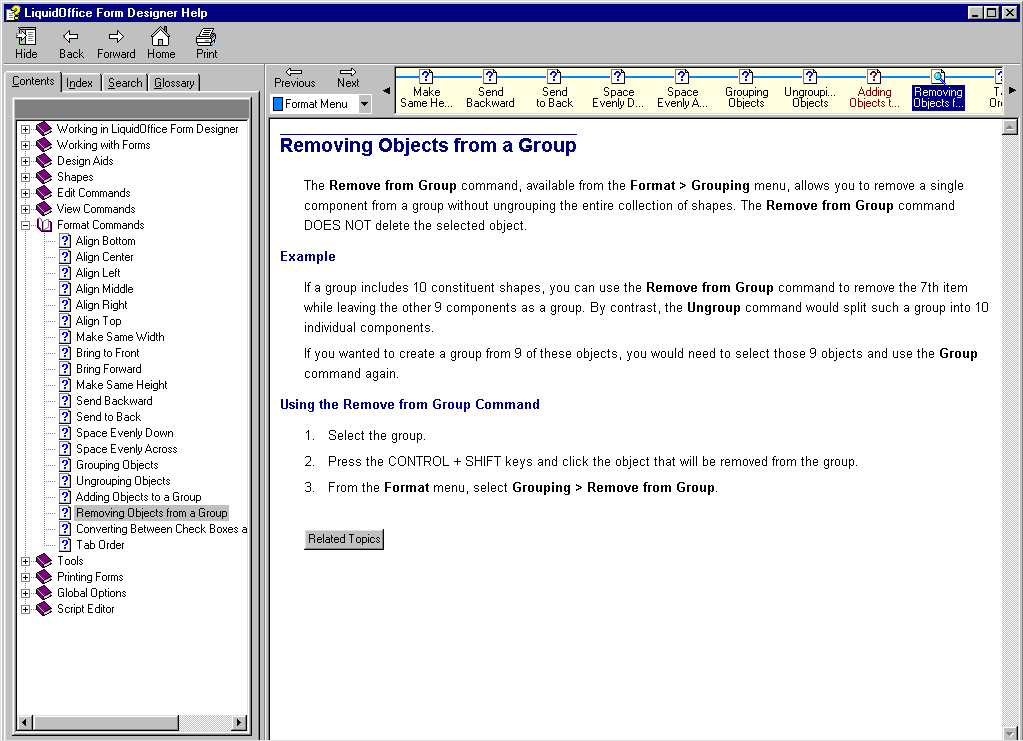Screen dimensions: 1023x741
Task: Open the Bring Forward topic
Action: [x=108, y=369]
